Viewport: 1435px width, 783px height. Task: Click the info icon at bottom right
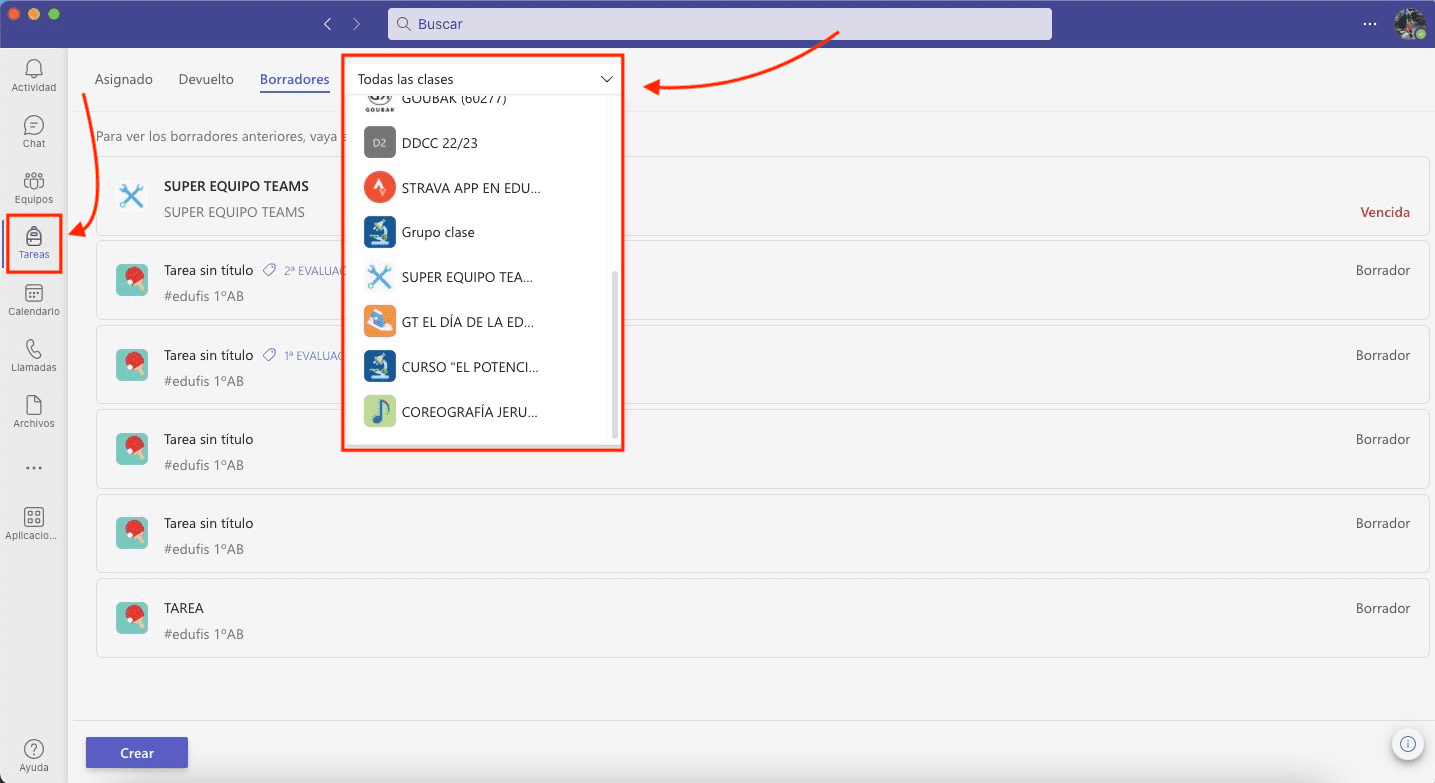click(1408, 743)
